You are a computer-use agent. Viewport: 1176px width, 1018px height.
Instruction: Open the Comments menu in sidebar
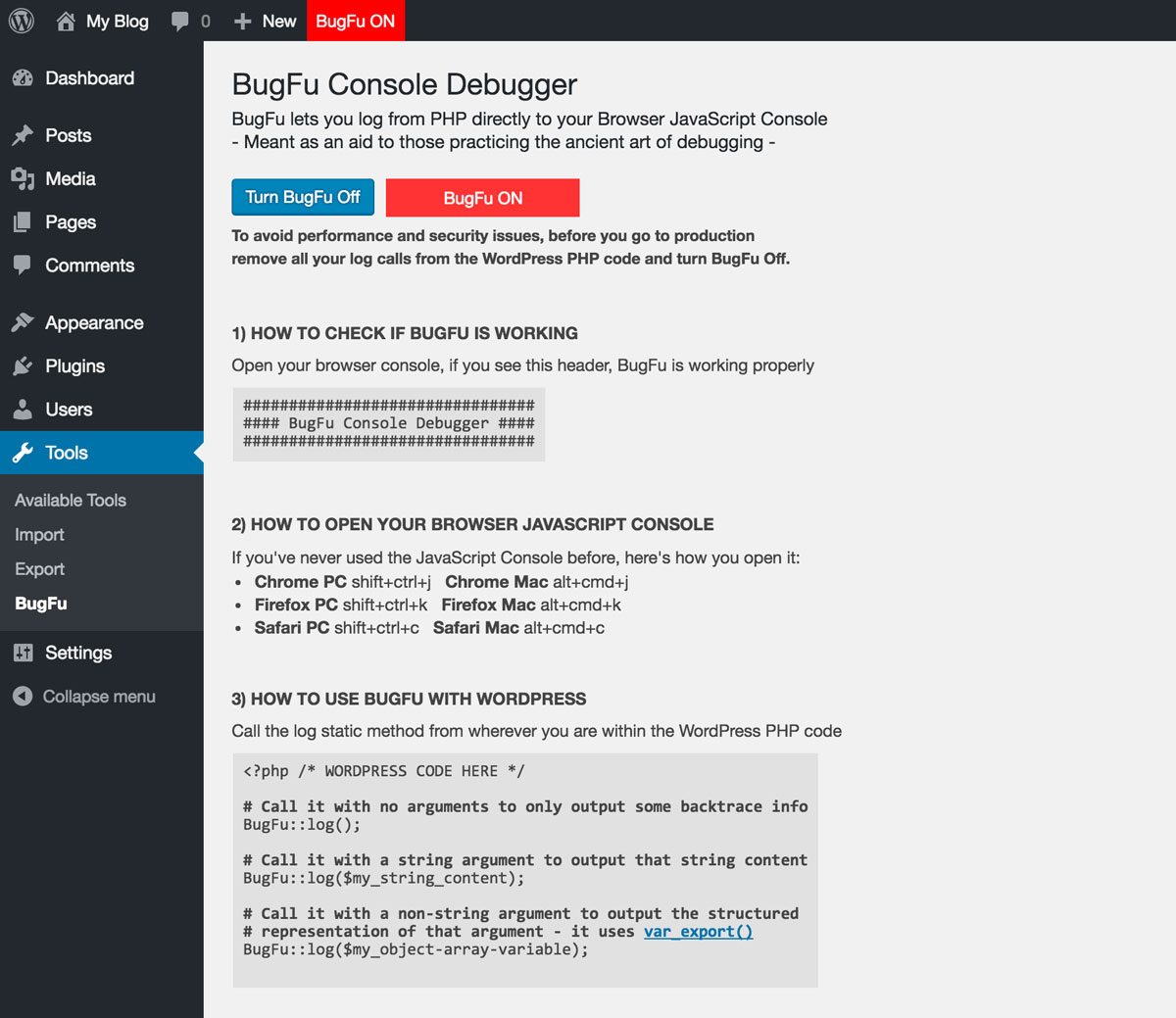click(x=102, y=266)
